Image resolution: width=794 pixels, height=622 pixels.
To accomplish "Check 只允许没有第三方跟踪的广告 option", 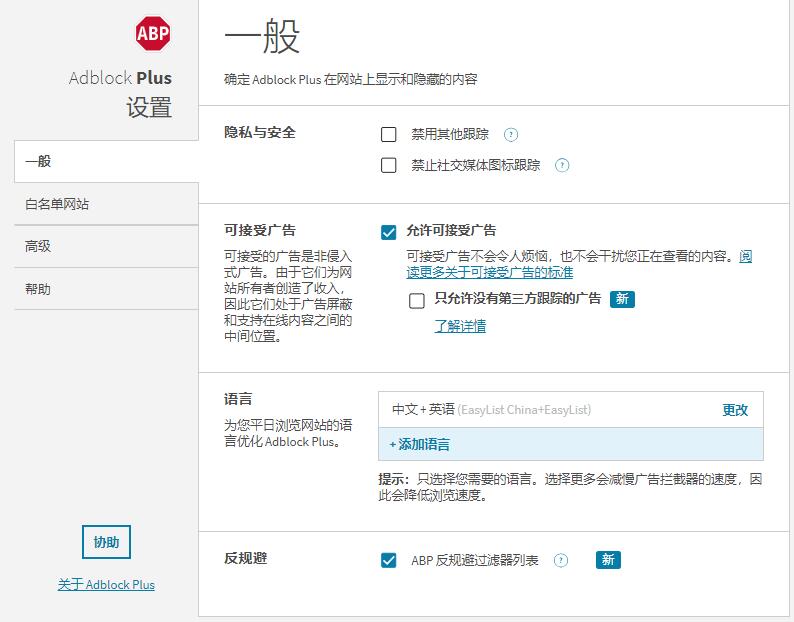I will [x=416, y=301].
